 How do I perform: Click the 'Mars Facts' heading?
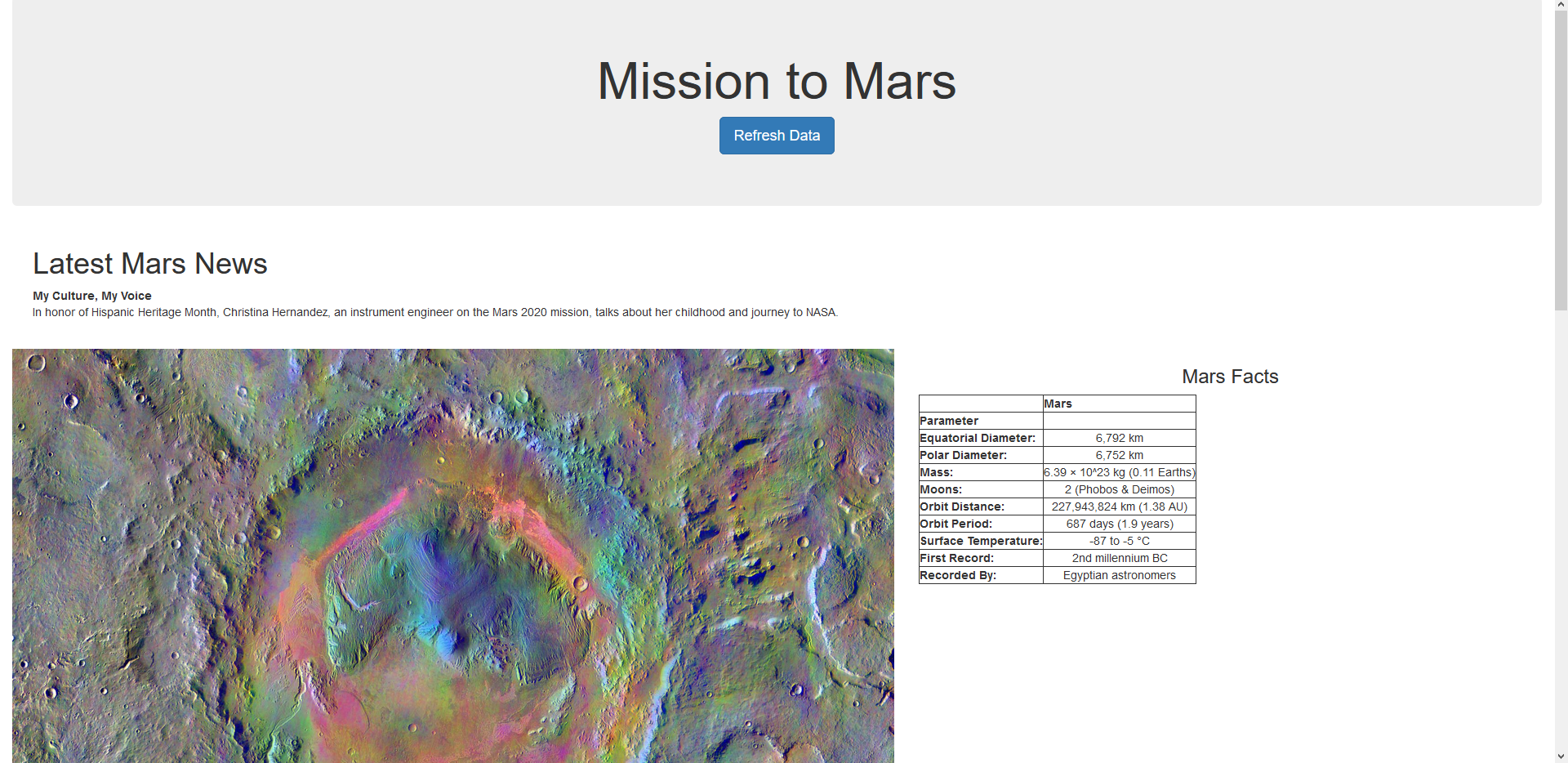pos(1230,377)
